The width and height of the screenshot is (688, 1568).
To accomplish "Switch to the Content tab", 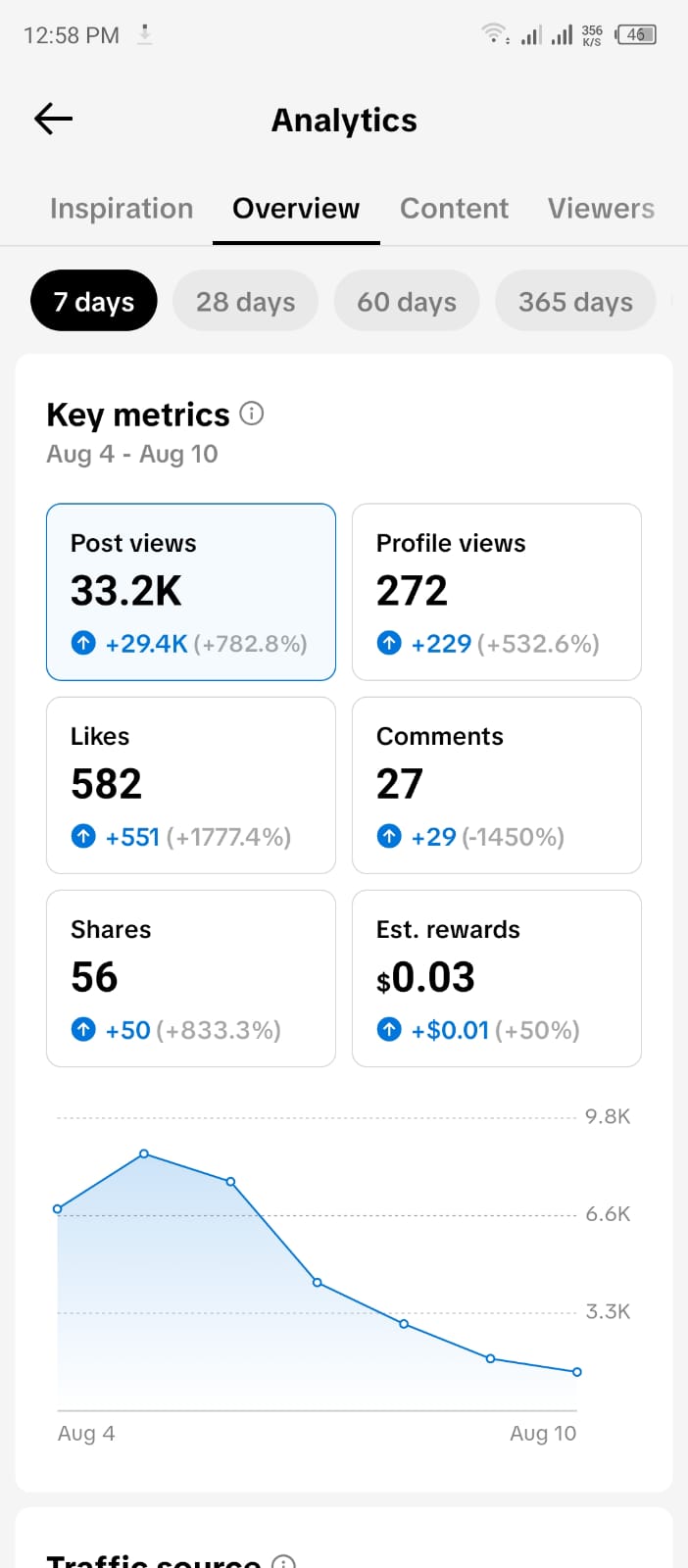I will pyautogui.click(x=454, y=209).
